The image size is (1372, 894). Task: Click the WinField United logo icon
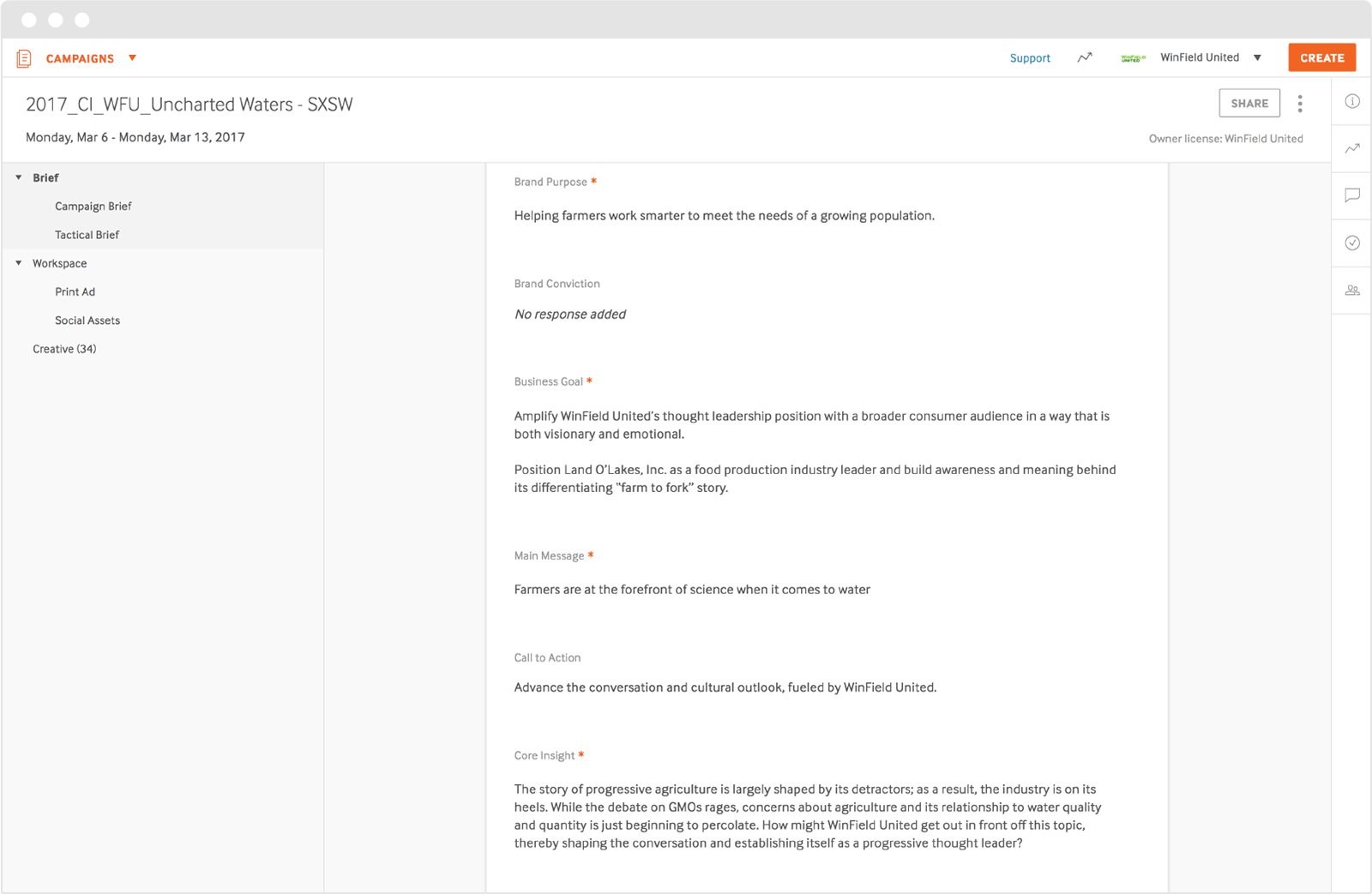pos(1134,58)
